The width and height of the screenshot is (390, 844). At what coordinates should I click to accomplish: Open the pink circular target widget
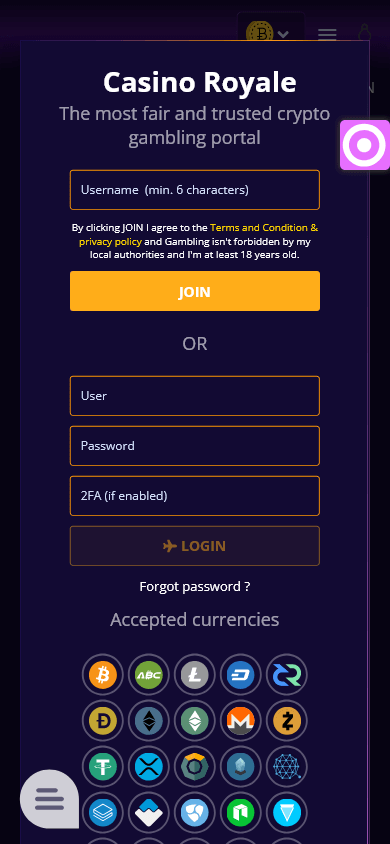(x=365, y=145)
